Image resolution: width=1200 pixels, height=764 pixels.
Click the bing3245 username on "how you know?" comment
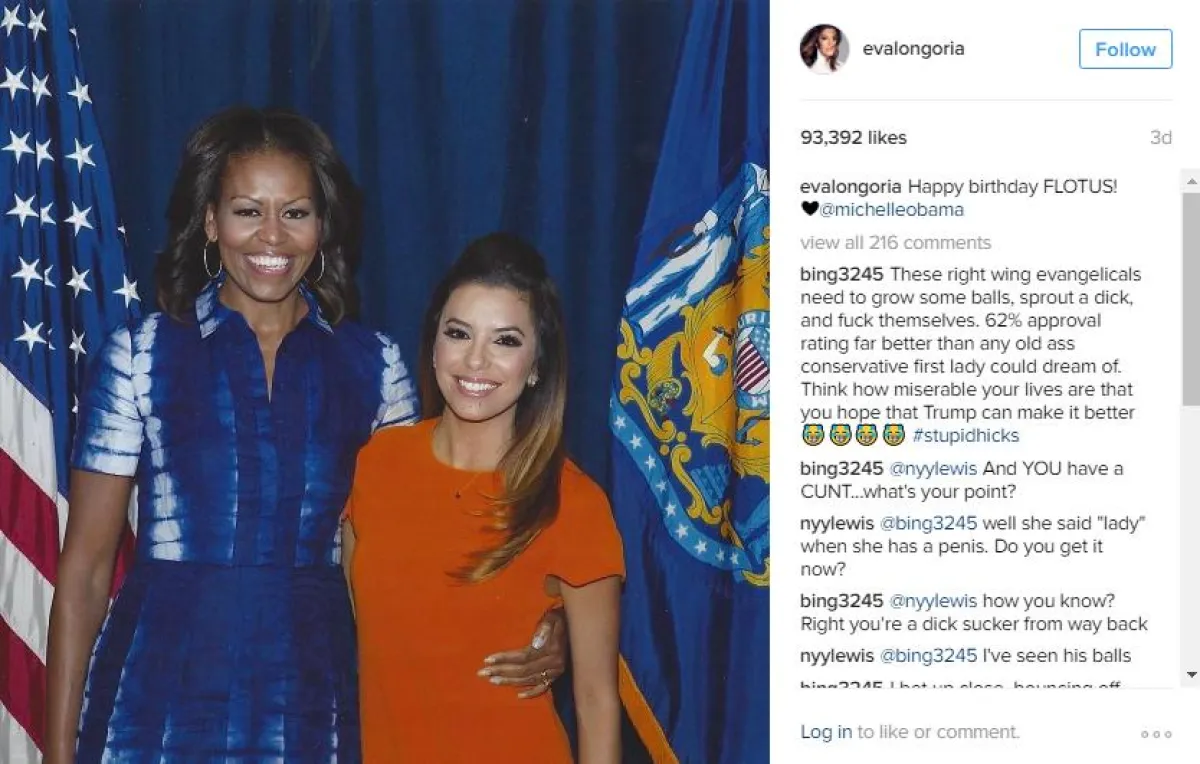[841, 601]
